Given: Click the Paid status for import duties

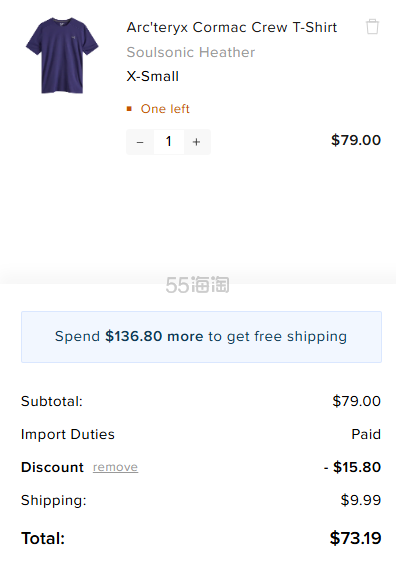Looking at the screenshot, I should 366,434.
